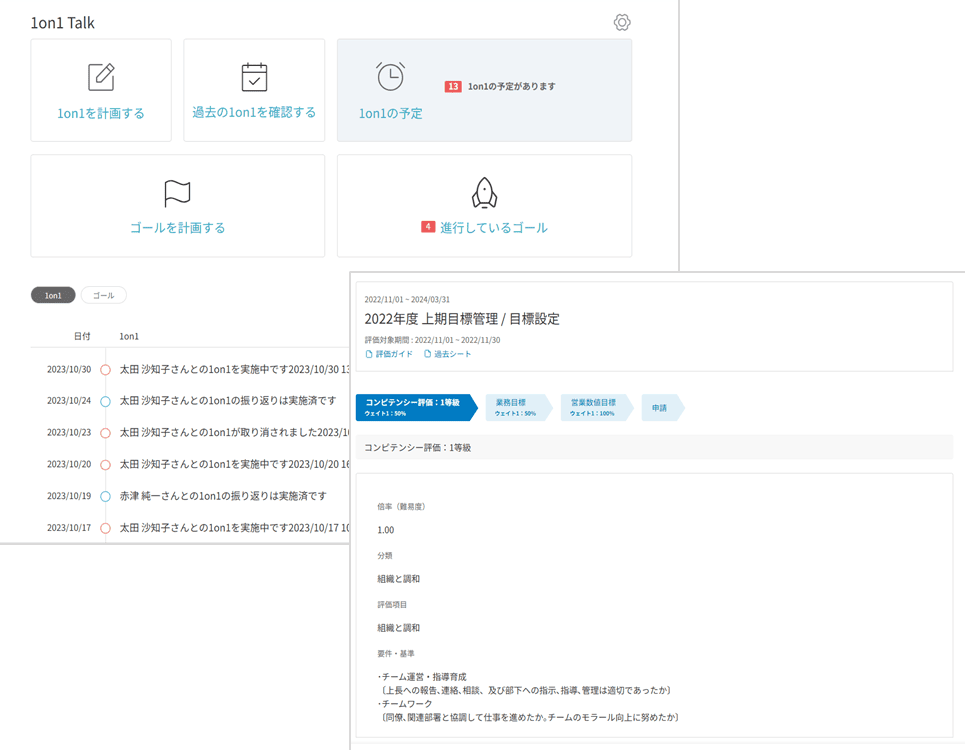Image resolution: width=965 pixels, height=750 pixels.
Task: Click the calendar icon above 過去の1on1を確認する
Action: pos(253,75)
